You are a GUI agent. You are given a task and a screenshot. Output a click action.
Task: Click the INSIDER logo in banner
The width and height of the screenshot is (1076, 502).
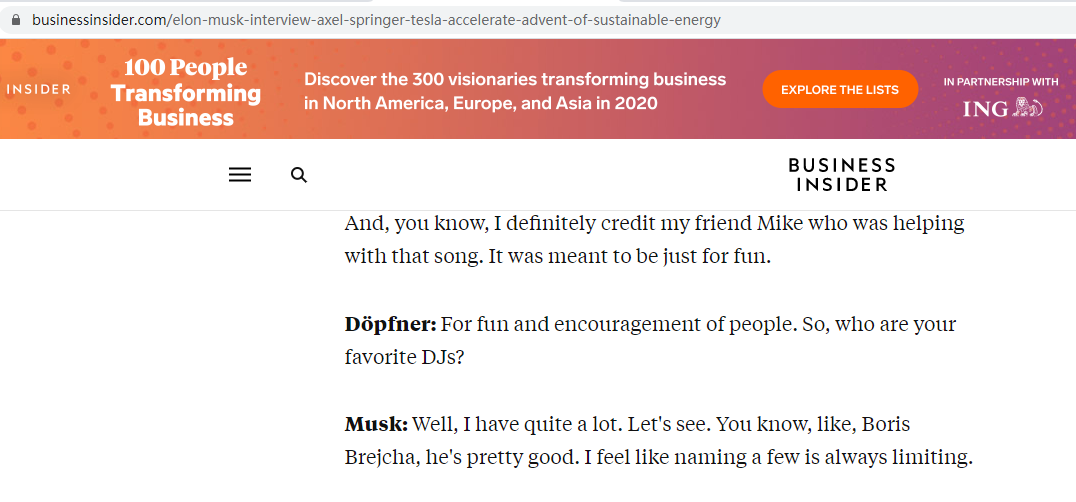[38, 89]
